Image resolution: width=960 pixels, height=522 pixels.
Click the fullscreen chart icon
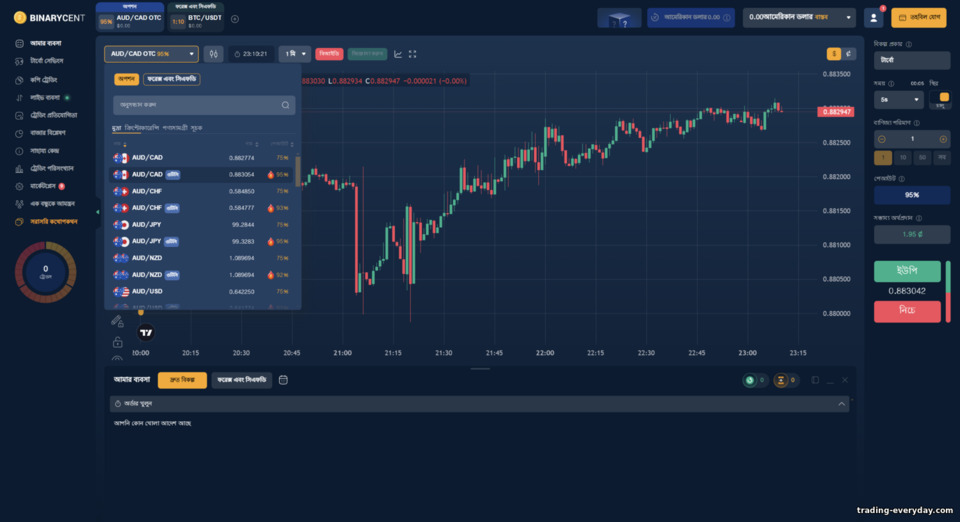pyautogui.click(x=413, y=54)
